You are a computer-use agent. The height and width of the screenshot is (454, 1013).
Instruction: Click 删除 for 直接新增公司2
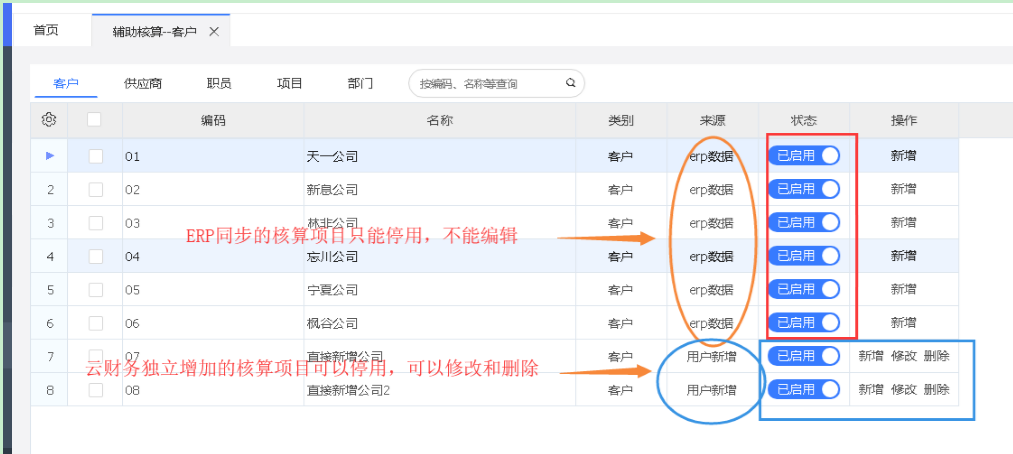coord(936,389)
